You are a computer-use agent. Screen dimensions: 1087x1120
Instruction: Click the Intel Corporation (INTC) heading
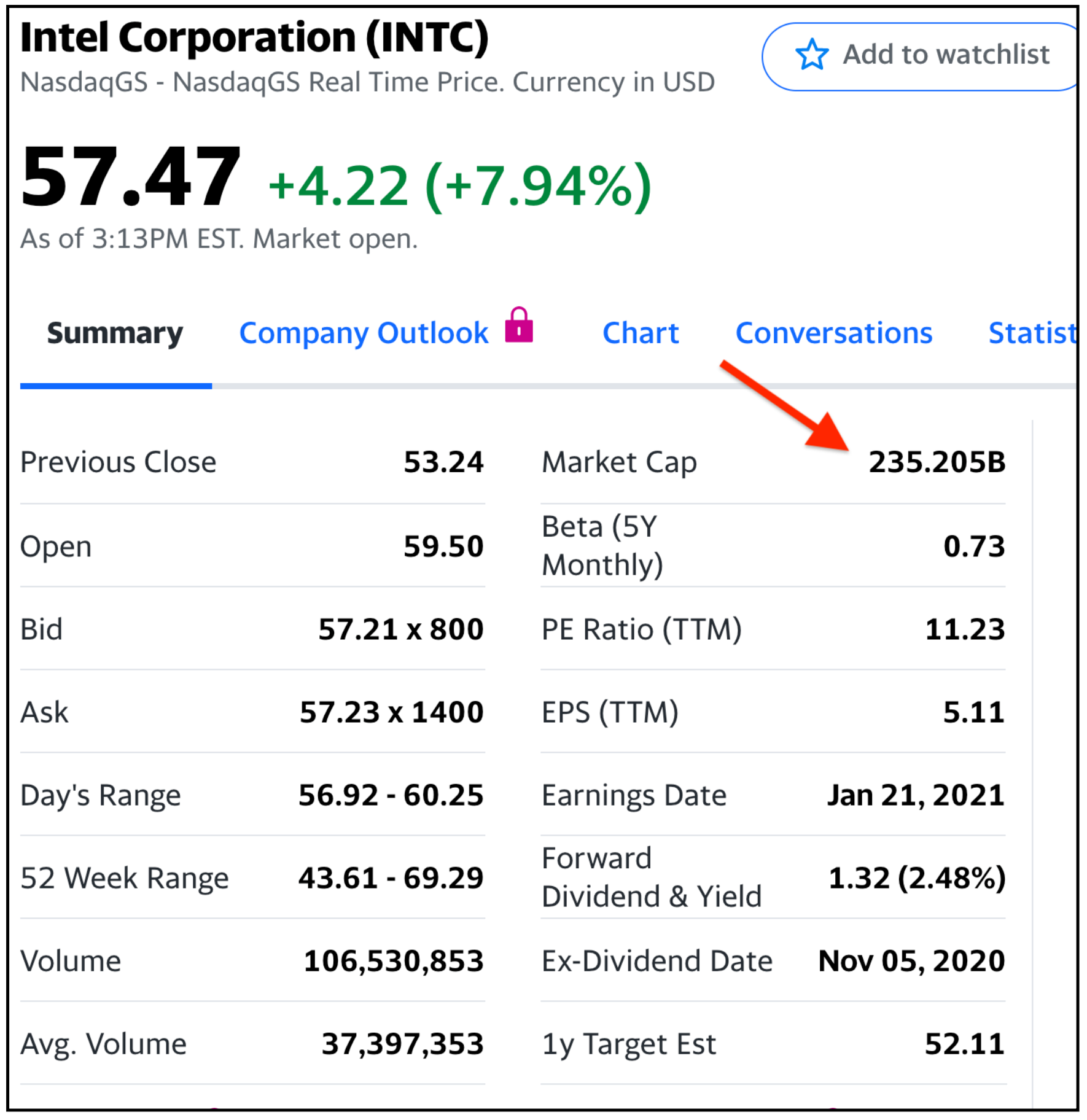coord(254,37)
